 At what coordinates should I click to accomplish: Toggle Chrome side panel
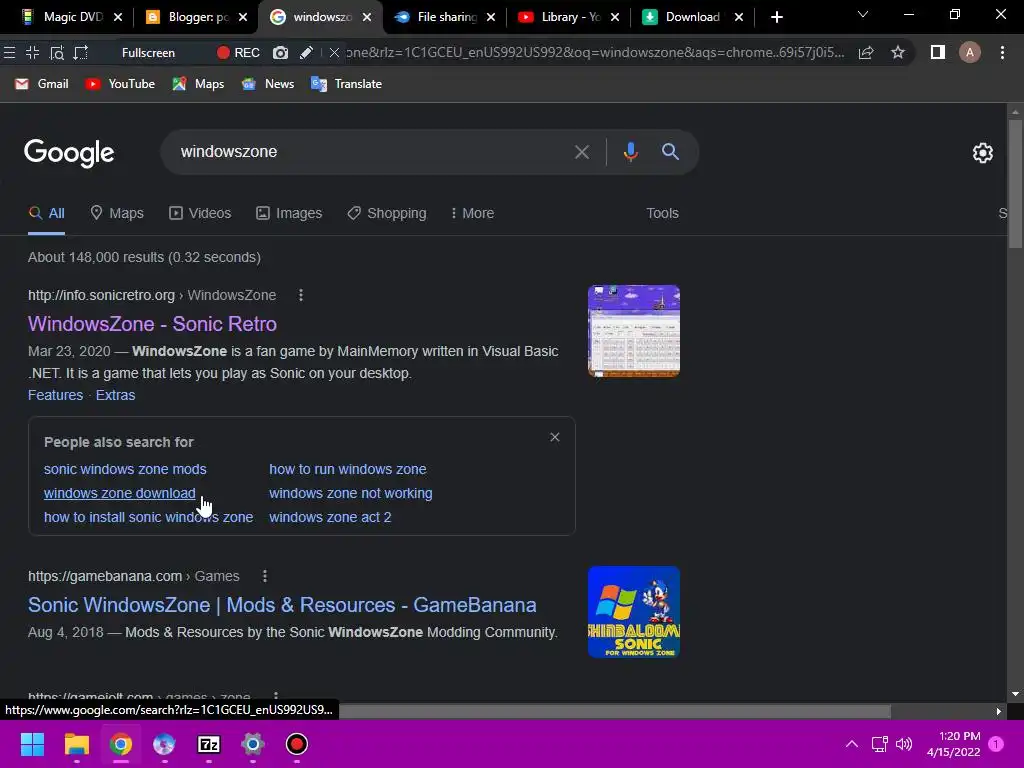click(x=938, y=52)
